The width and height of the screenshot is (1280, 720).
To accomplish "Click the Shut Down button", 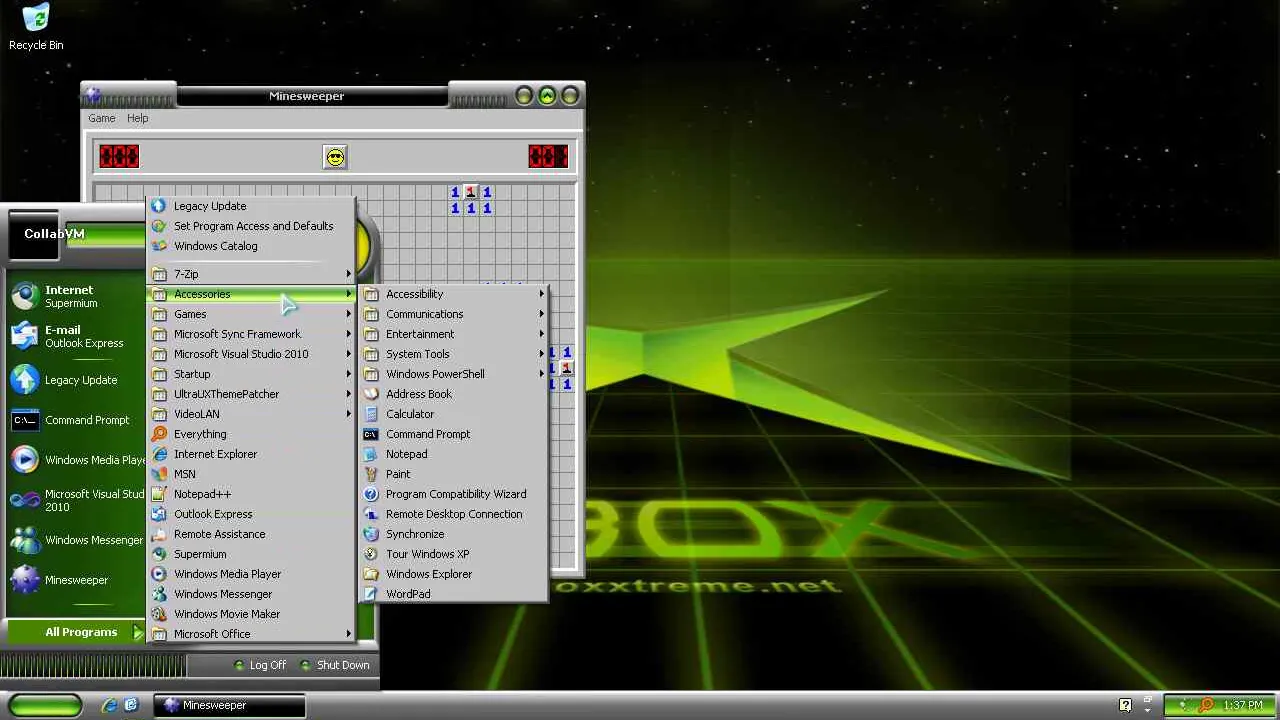I will 334,665.
